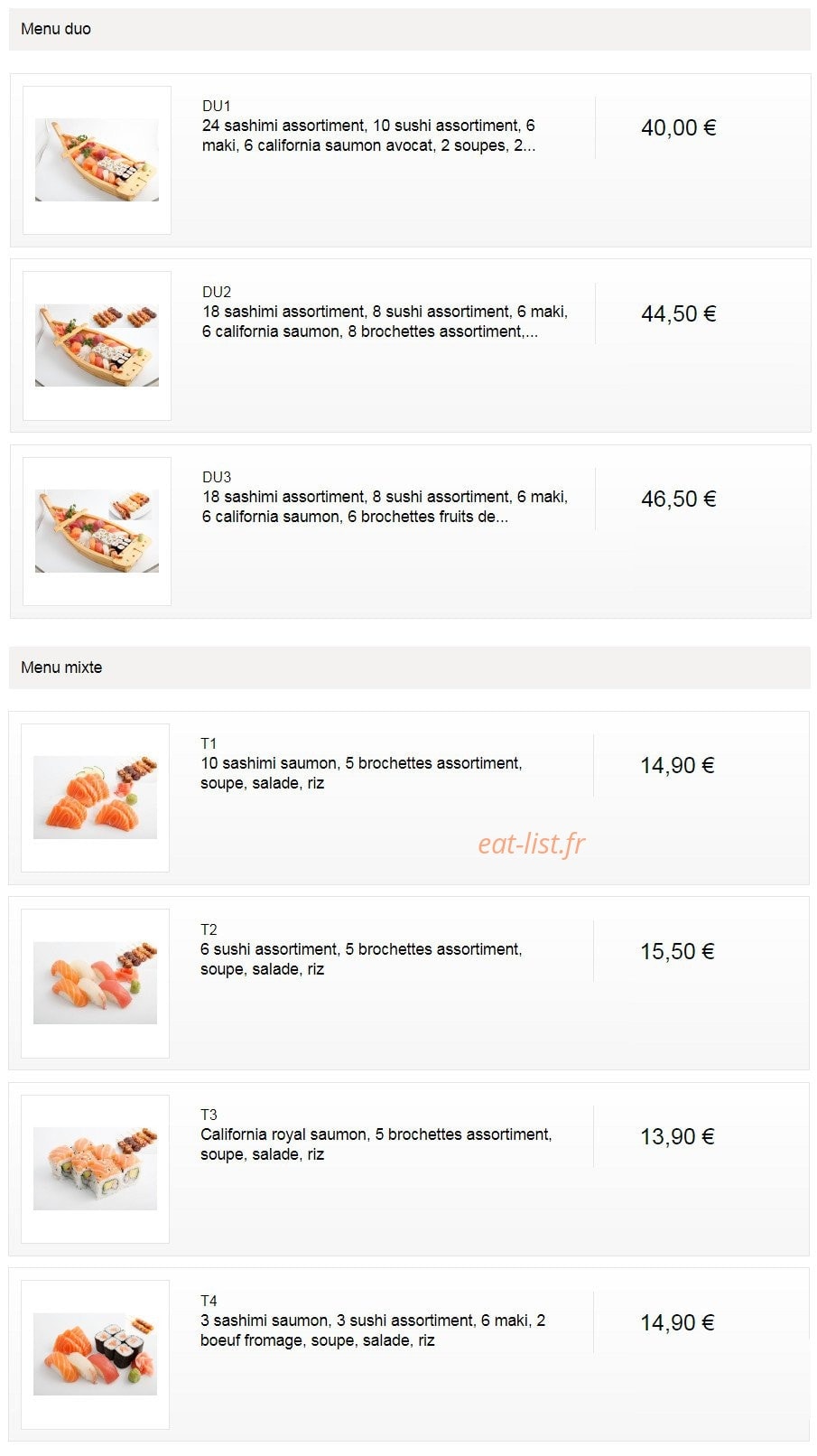Click the eat-list.fr watermark link
The width and height of the screenshot is (817, 1456).
click(532, 844)
